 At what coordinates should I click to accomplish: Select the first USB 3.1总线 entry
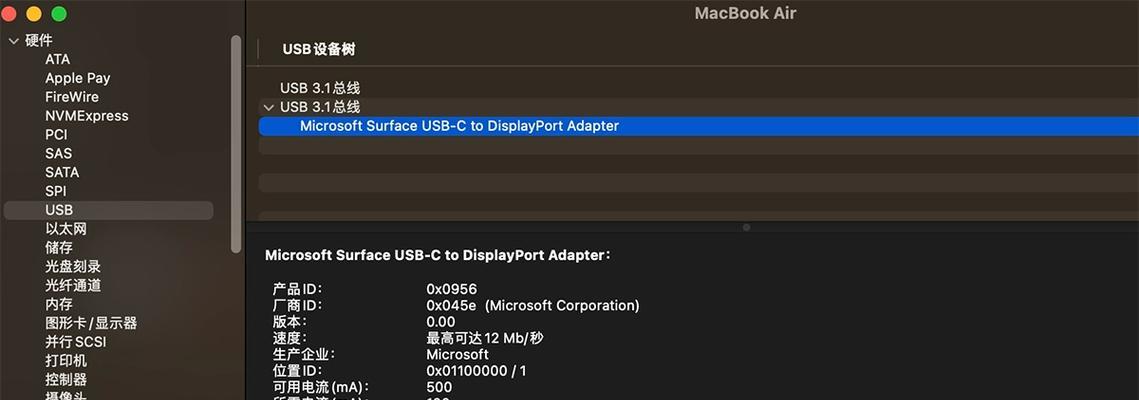coord(320,88)
